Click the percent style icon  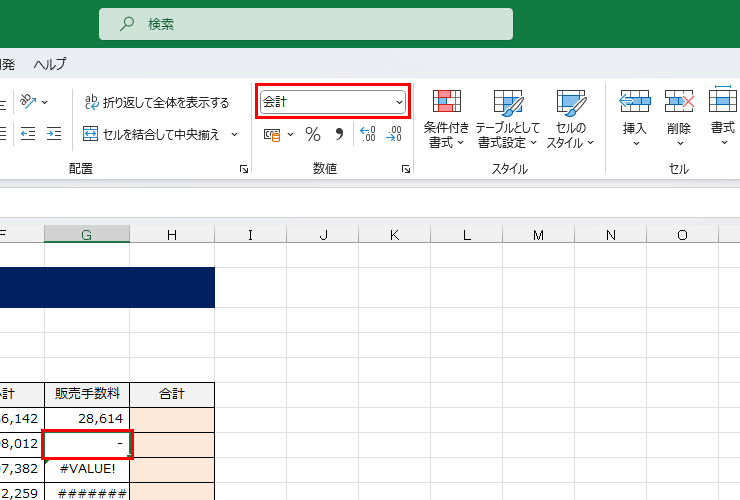313,134
